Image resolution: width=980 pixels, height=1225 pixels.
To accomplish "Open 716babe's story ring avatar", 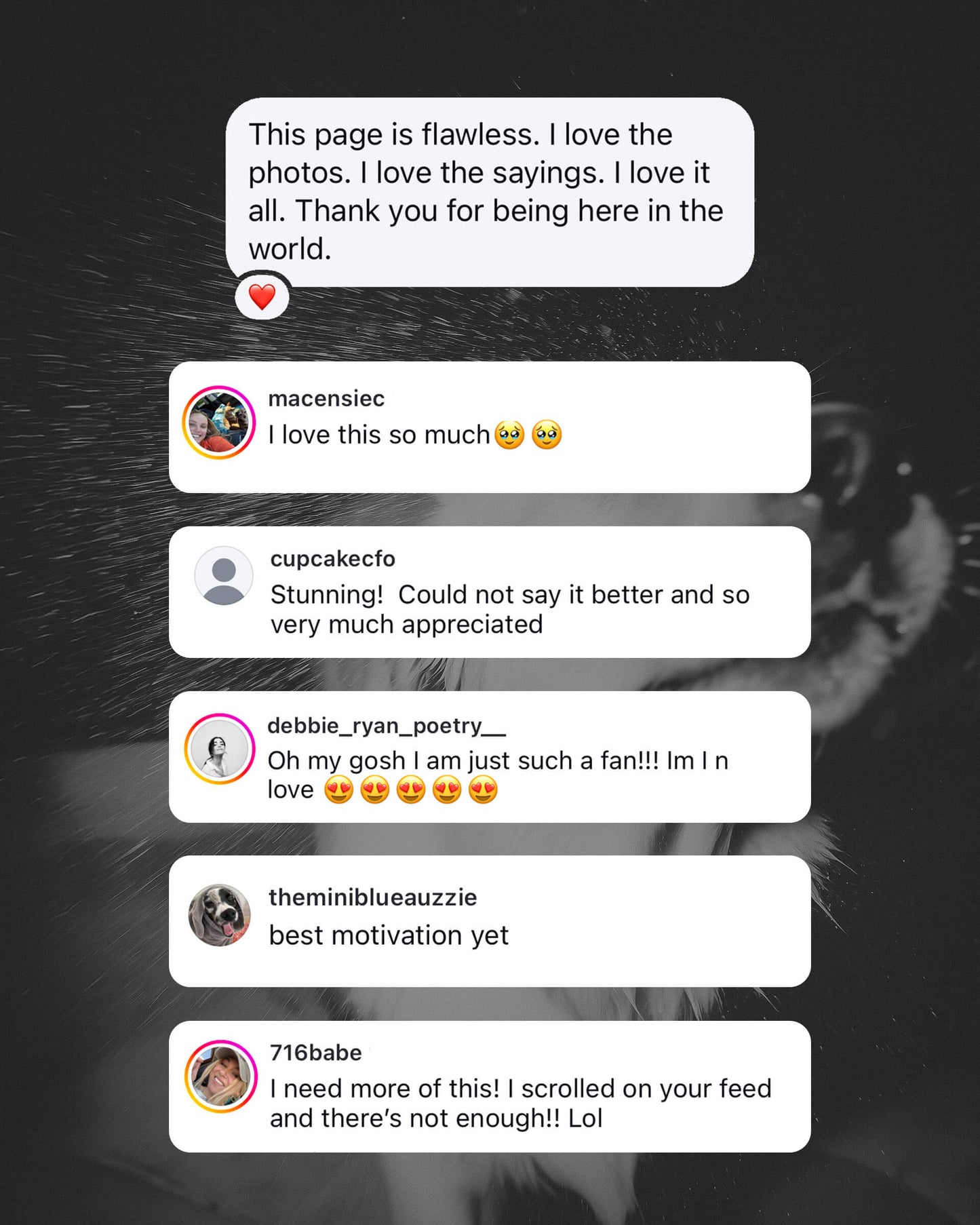I will tap(220, 1076).
